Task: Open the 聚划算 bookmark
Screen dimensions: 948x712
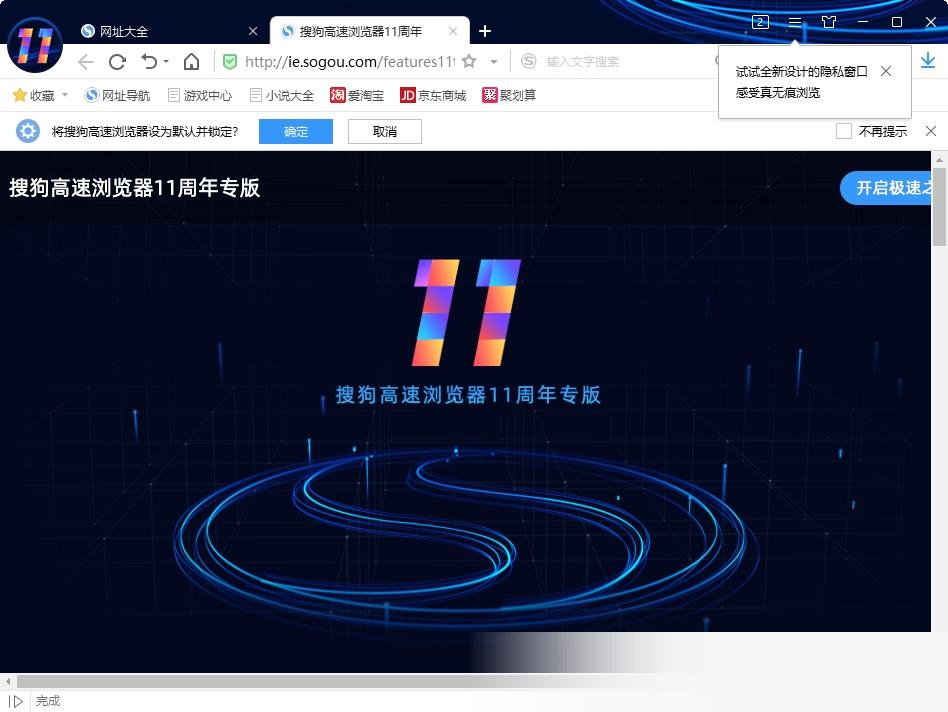Action: click(x=509, y=95)
